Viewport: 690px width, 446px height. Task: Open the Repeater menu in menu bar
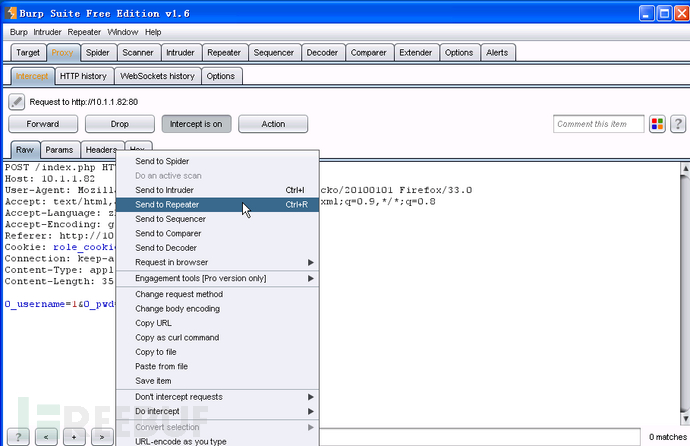click(84, 32)
